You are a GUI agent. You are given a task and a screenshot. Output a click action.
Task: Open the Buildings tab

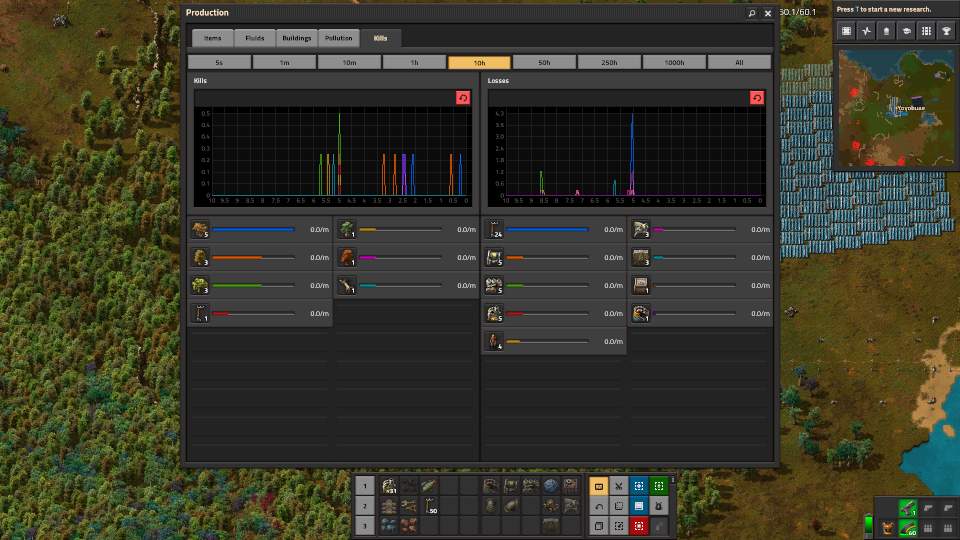pos(296,38)
